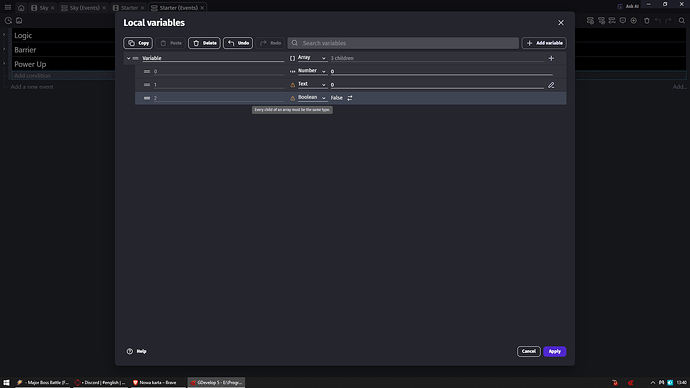
Task: Open the Number type dropdown
Action: [x=312, y=71]
